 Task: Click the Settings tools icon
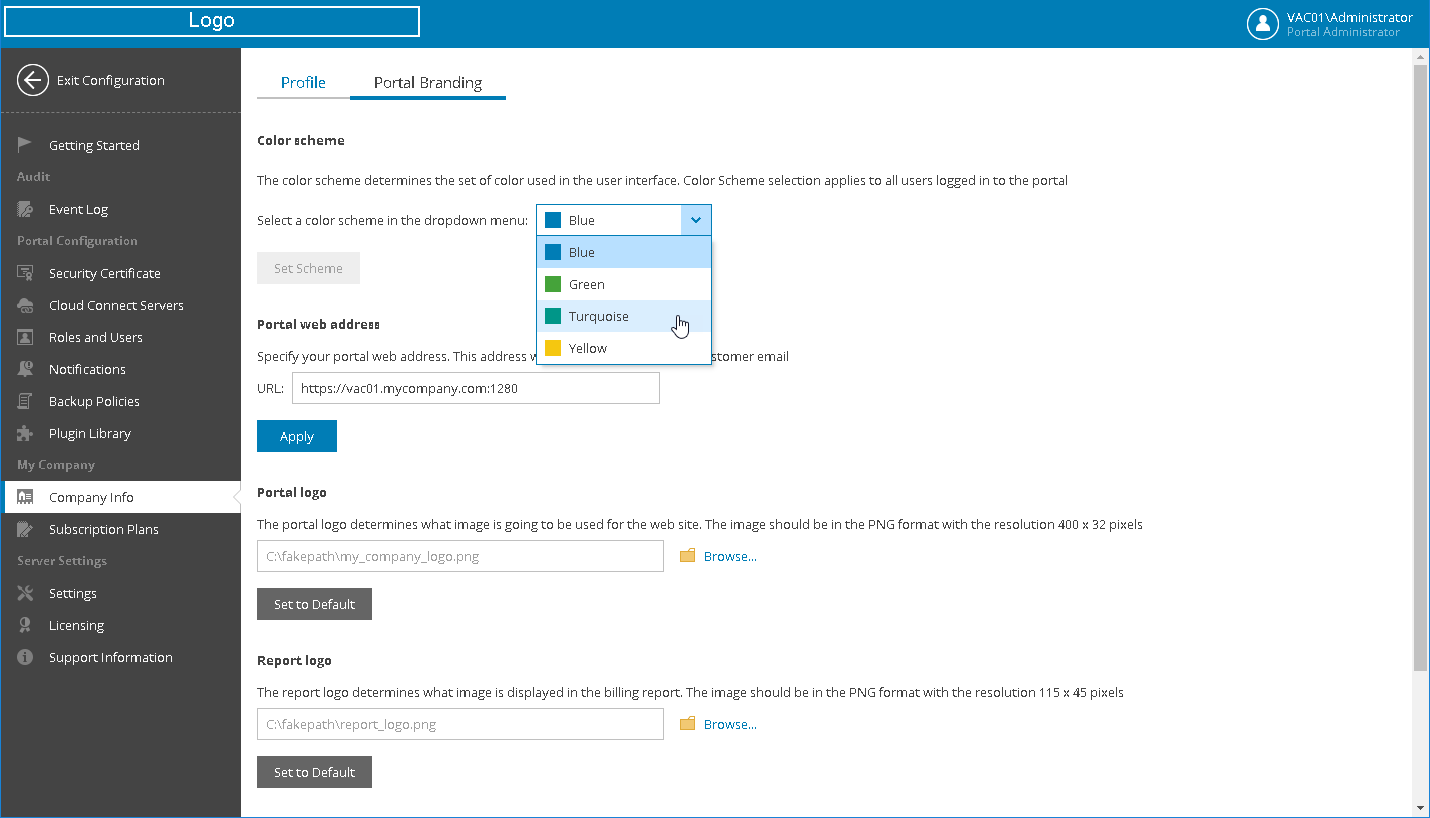[26, 593]
